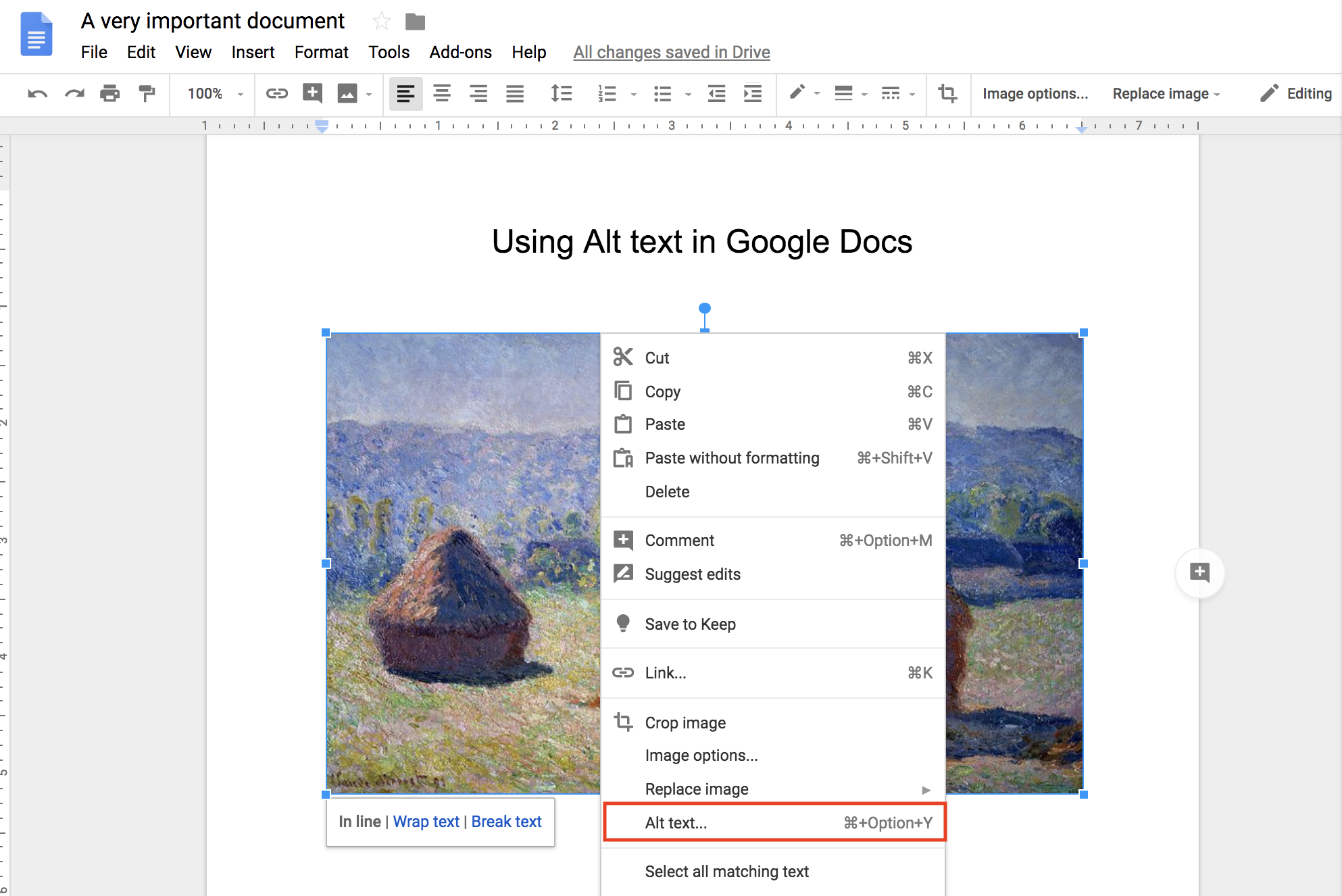
Task: Expand the numbered list options arrow
Action: click(634, 94)
